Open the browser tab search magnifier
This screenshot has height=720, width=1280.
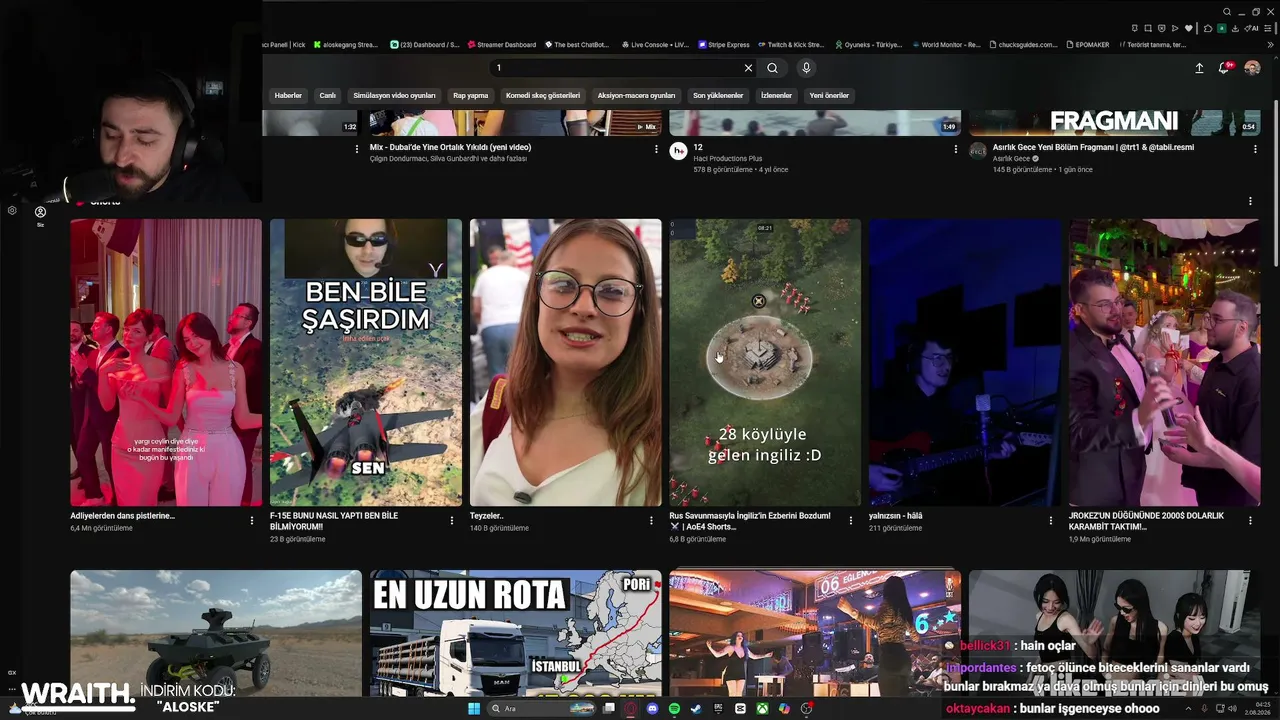(1227, 12)
